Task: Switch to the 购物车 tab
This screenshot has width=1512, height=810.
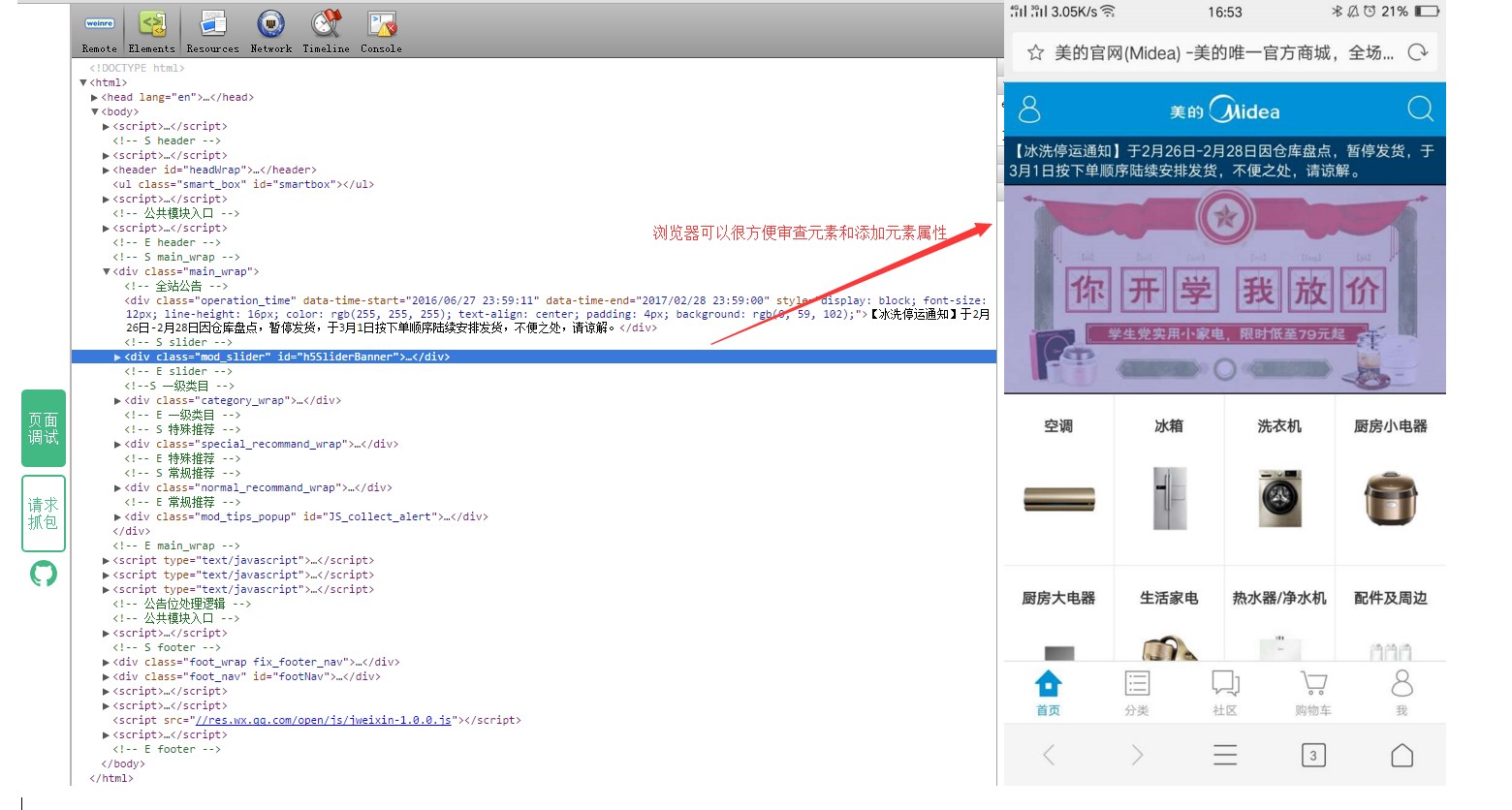Action: pyautogui.click(x=1313, y=693)
